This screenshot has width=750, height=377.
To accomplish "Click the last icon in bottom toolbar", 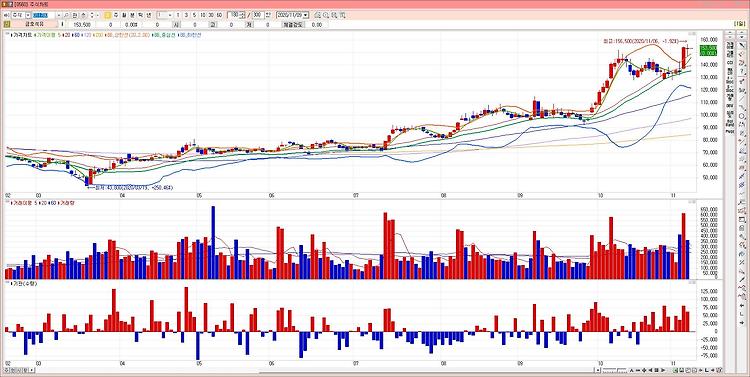I will (x=720, y=370).
